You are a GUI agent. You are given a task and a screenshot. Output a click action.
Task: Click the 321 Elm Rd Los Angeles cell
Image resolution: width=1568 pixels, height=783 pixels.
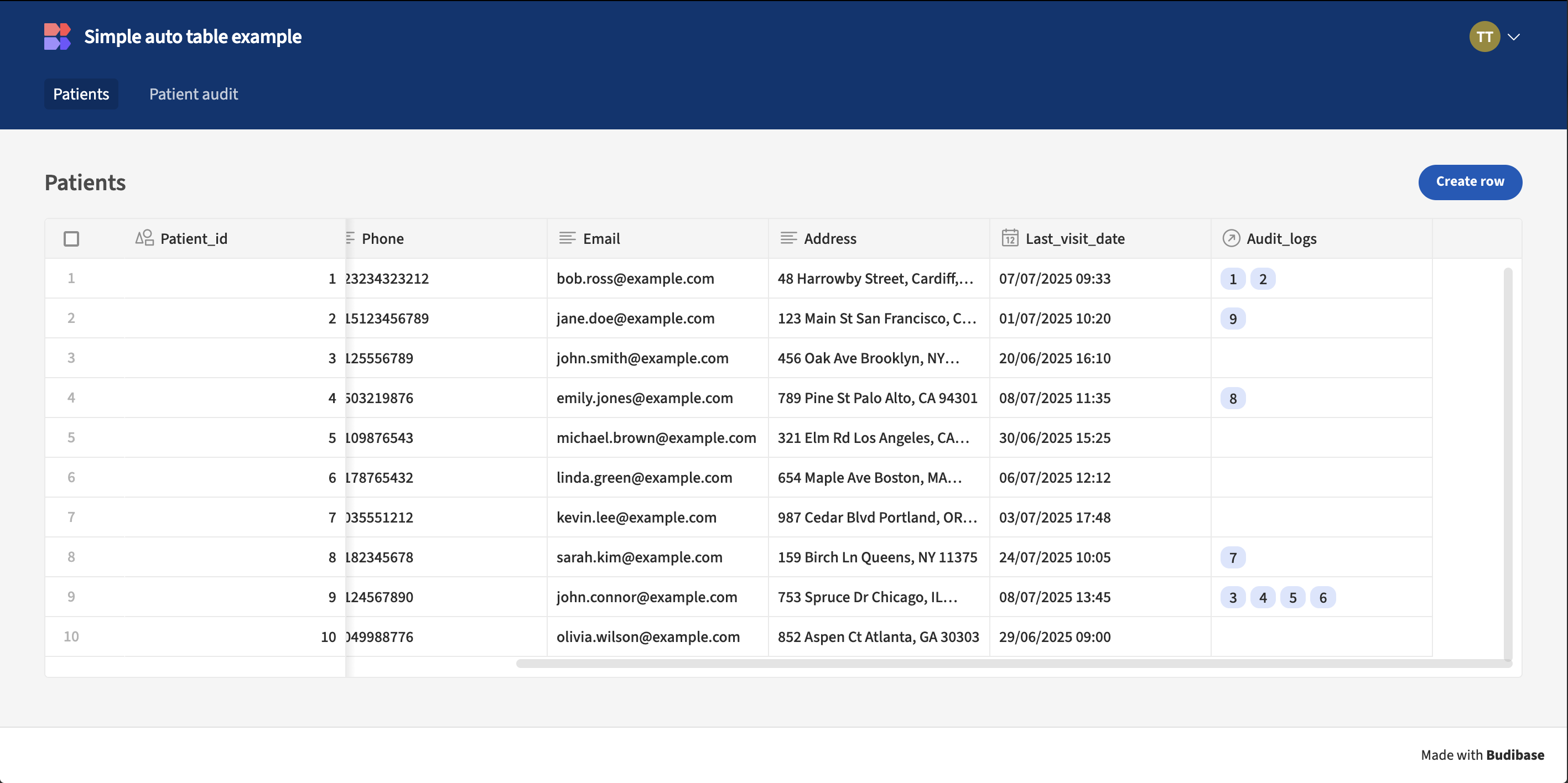click(x=879, y=438)
